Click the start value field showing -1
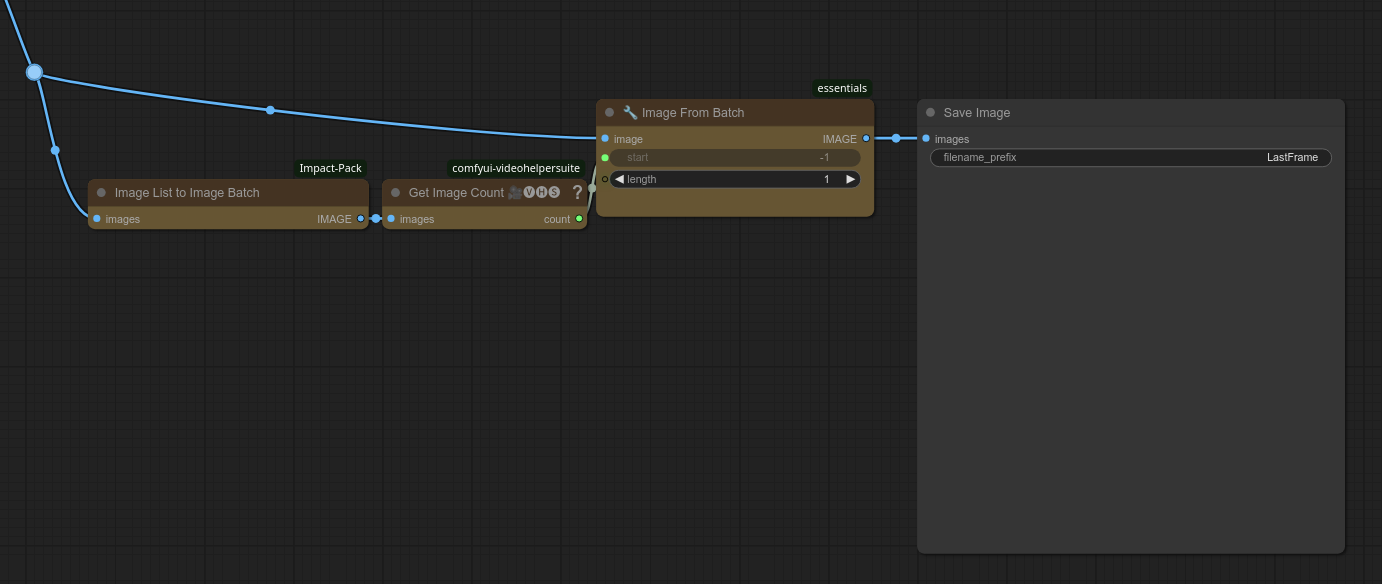The width and height of the screenshot is (1382, 584). [735, 158]
